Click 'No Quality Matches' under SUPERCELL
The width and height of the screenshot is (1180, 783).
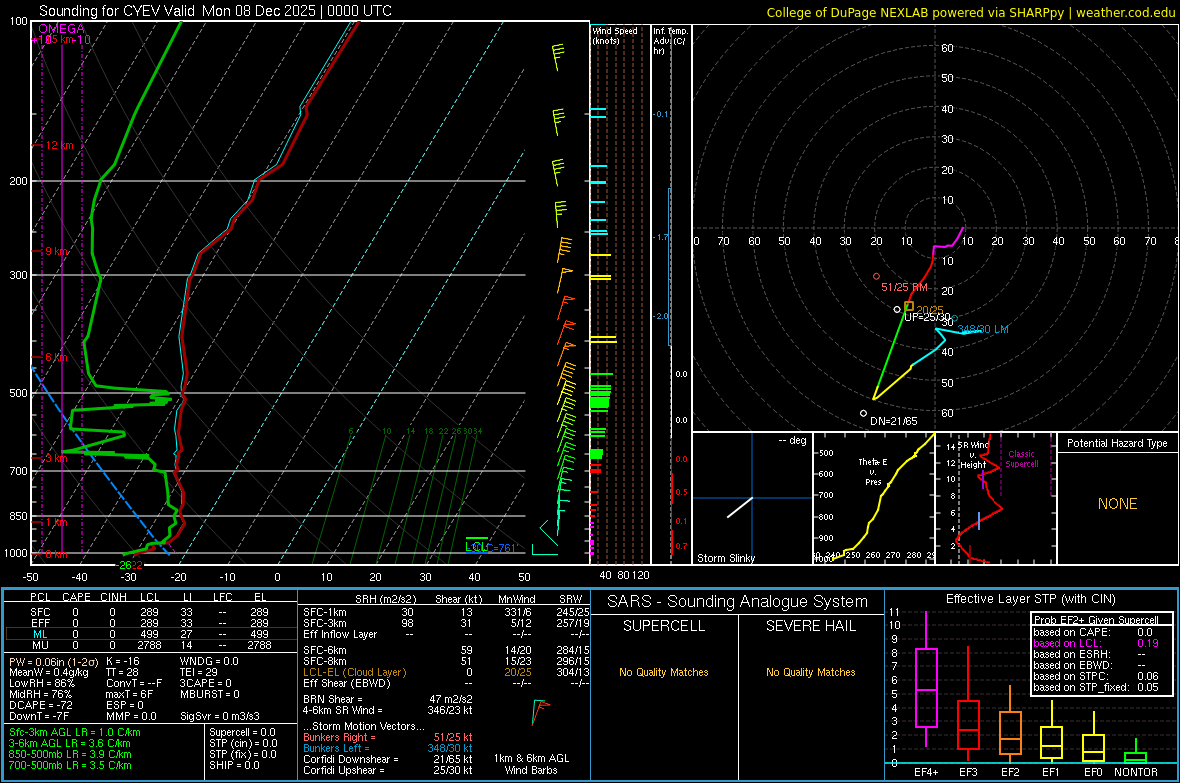[664, 672]
